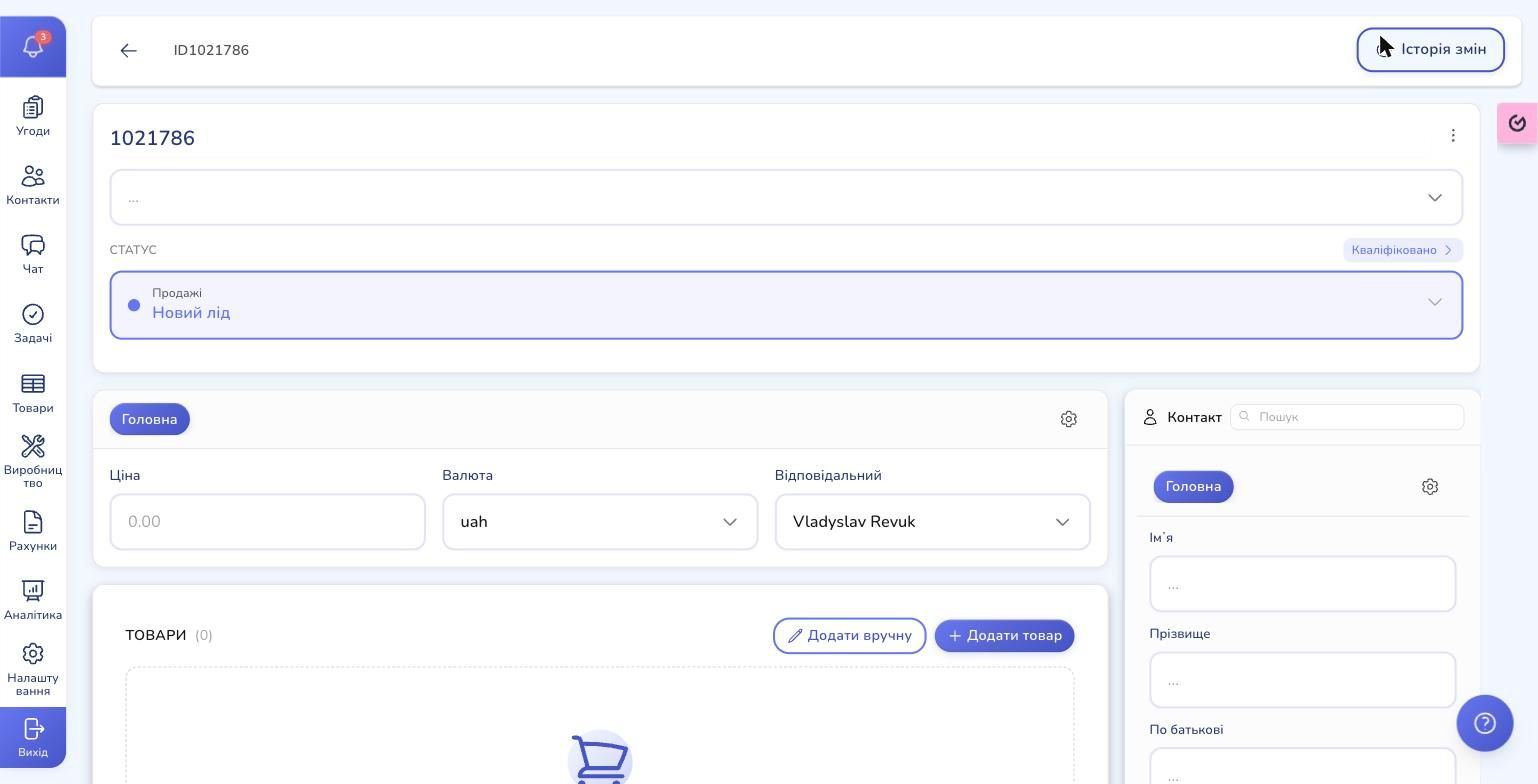Open the Валюта dropdown showing uah

coord(600,522)
